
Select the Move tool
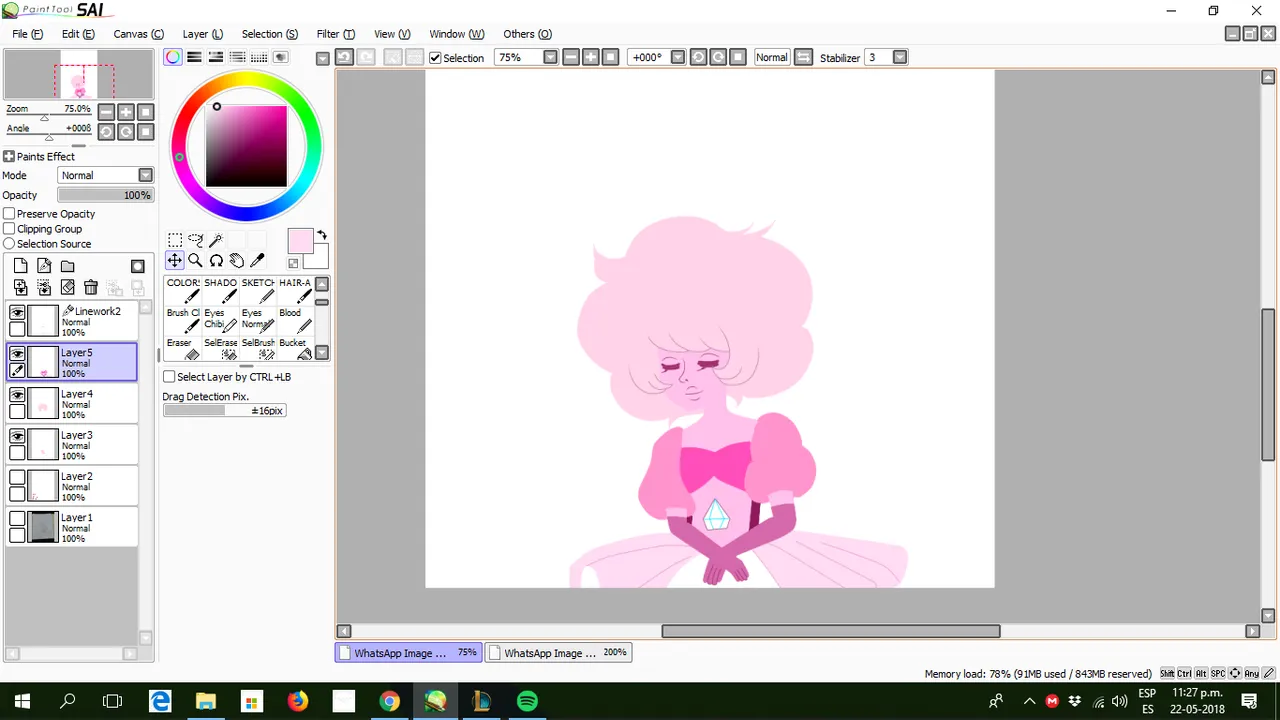point(175,260)
